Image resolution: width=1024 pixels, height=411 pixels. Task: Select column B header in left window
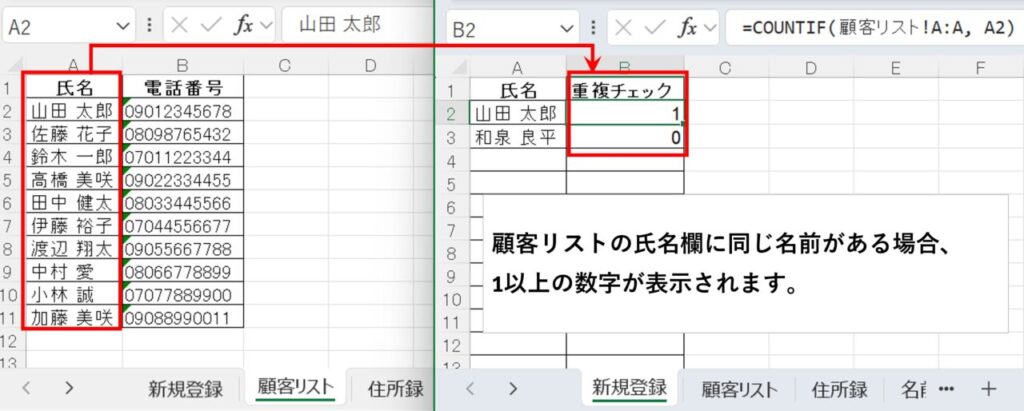(182, 65)
